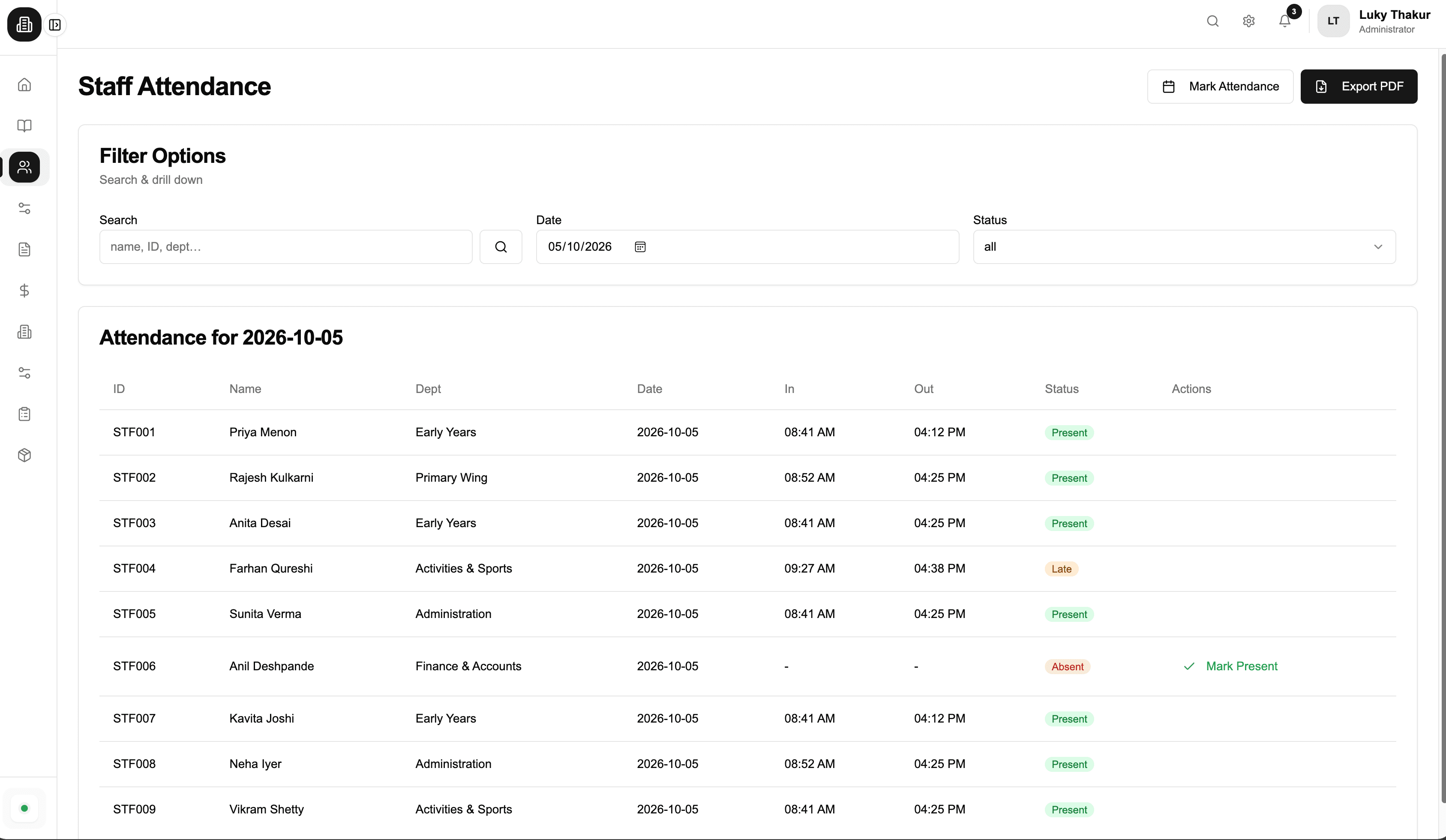Open the lower sliders icon above clipboard

click(x=24, y=373)
